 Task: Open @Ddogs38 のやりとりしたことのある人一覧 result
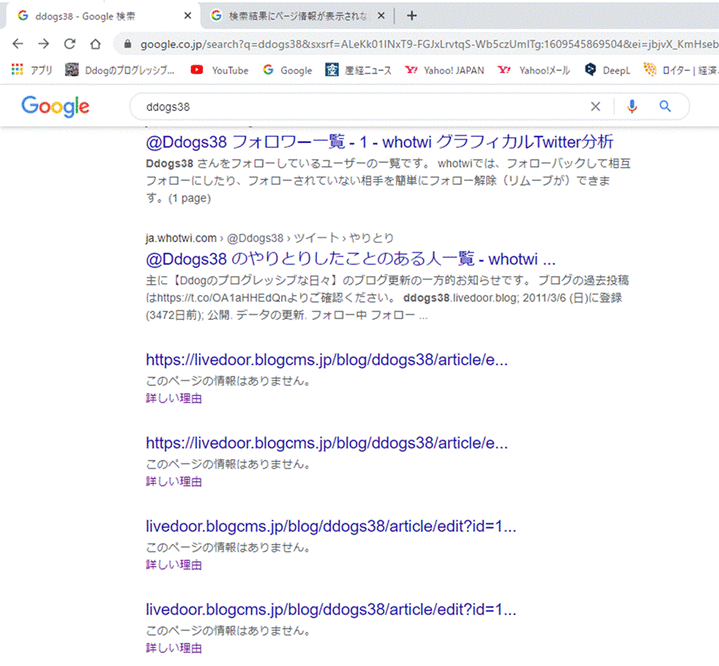tap(350, 260)
